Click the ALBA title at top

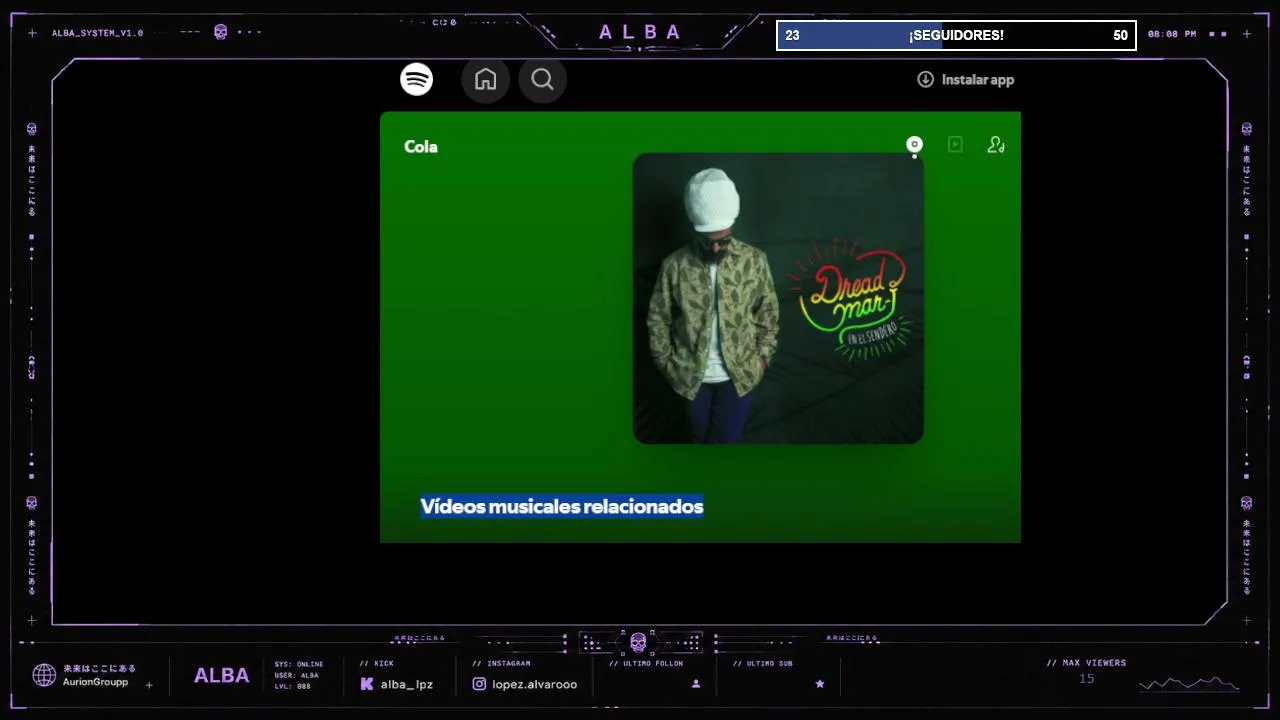(x=640, y=32)
